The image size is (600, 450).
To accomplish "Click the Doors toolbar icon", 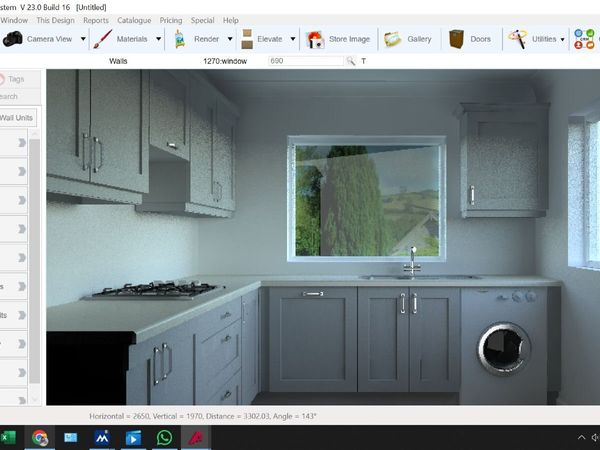I will point(456,39).
